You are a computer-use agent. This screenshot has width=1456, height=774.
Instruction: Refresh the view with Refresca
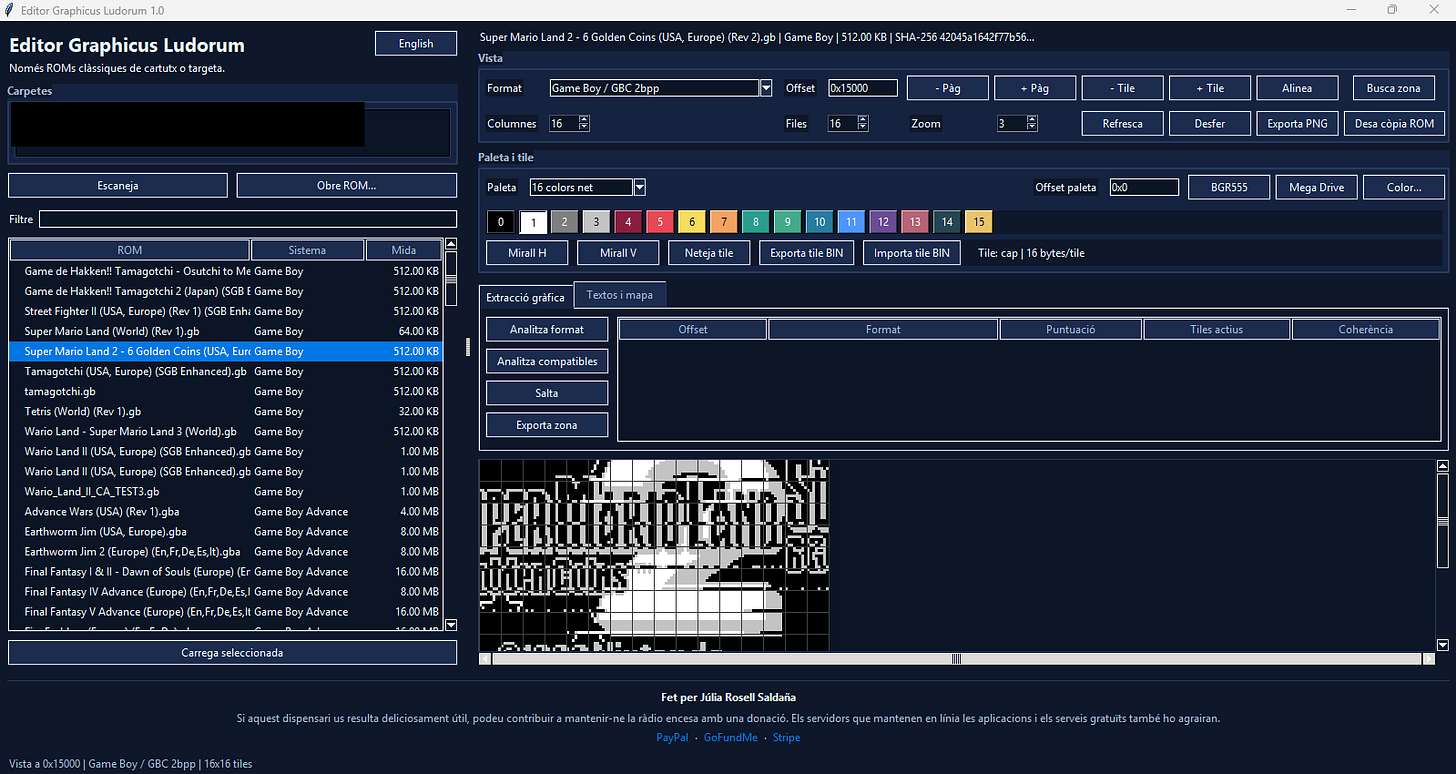point(1122,124)
